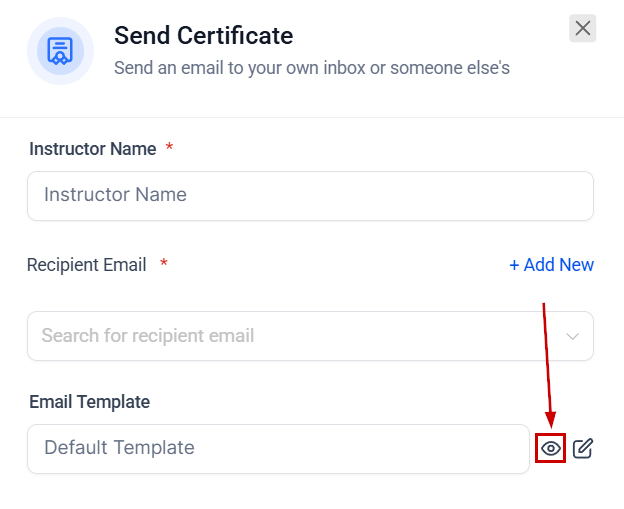The height and width of the screenshot is (509, 624).
Task: Click + Add New recipient link
Action: (x=551, y=265)
